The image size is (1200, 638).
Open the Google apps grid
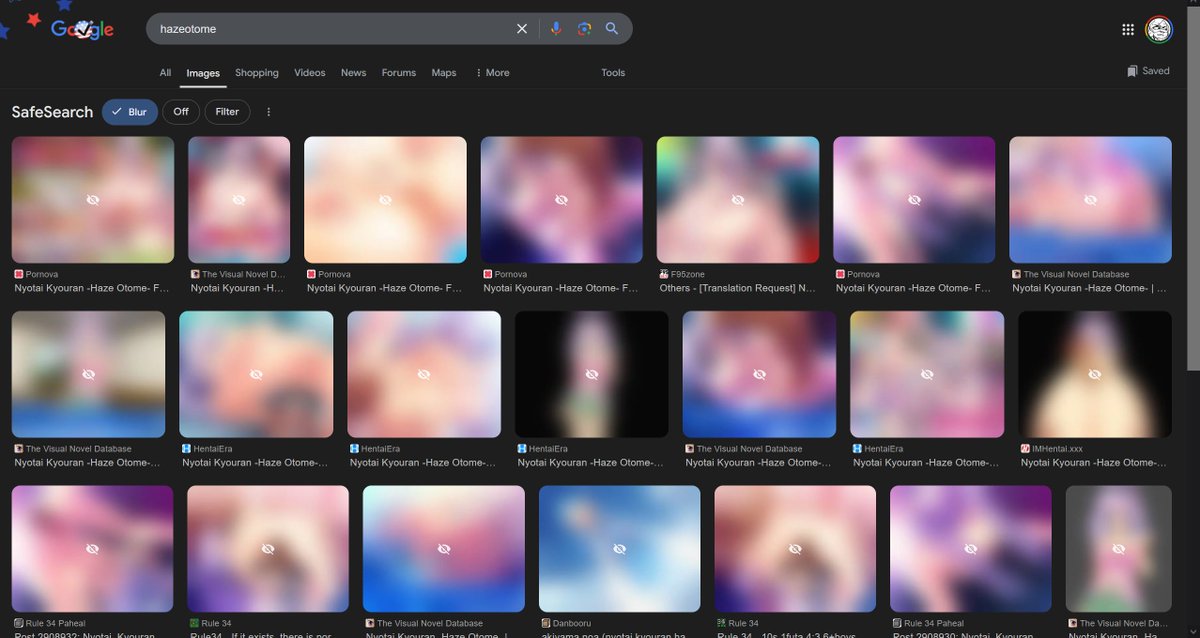coord(1128,29)
